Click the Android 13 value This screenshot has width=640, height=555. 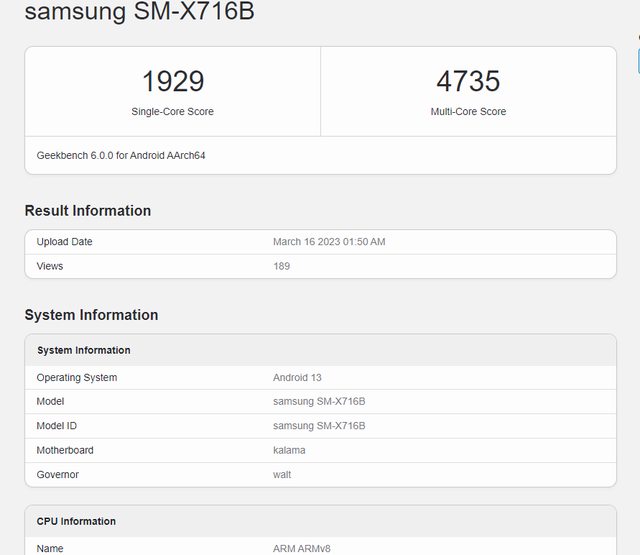[x=297, y=378]
